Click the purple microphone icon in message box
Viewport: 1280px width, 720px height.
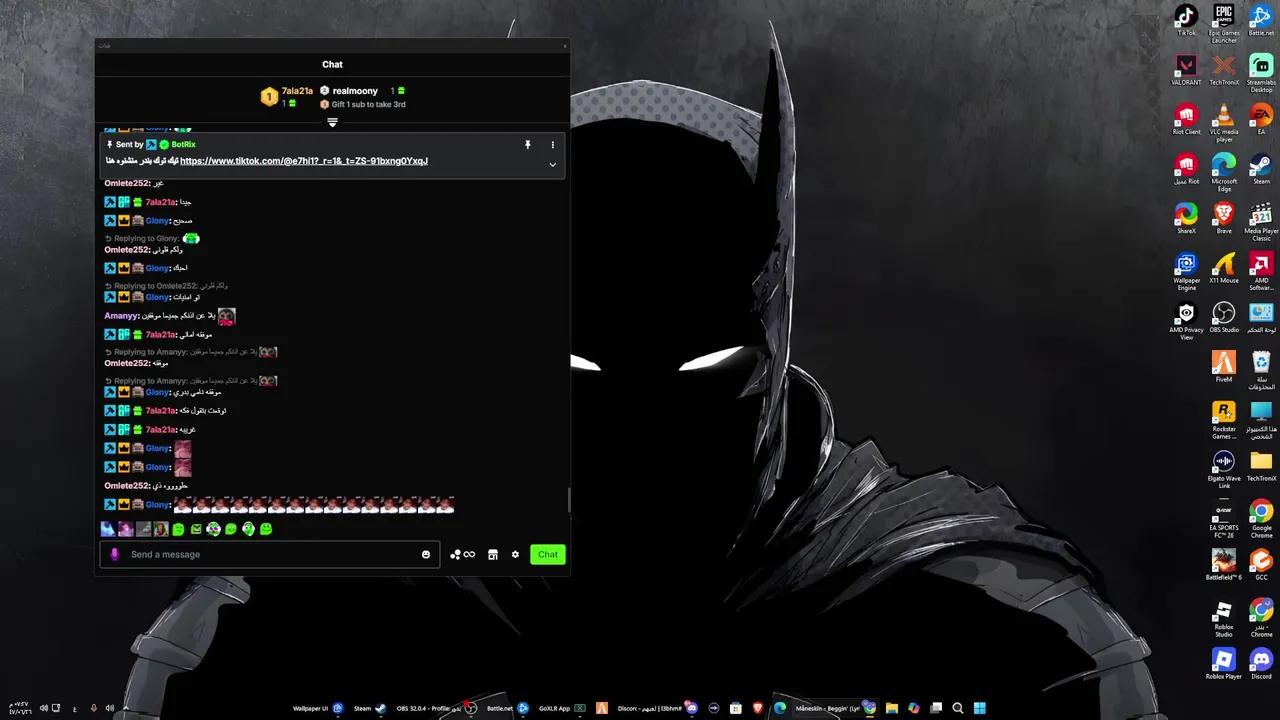(114, 554)
